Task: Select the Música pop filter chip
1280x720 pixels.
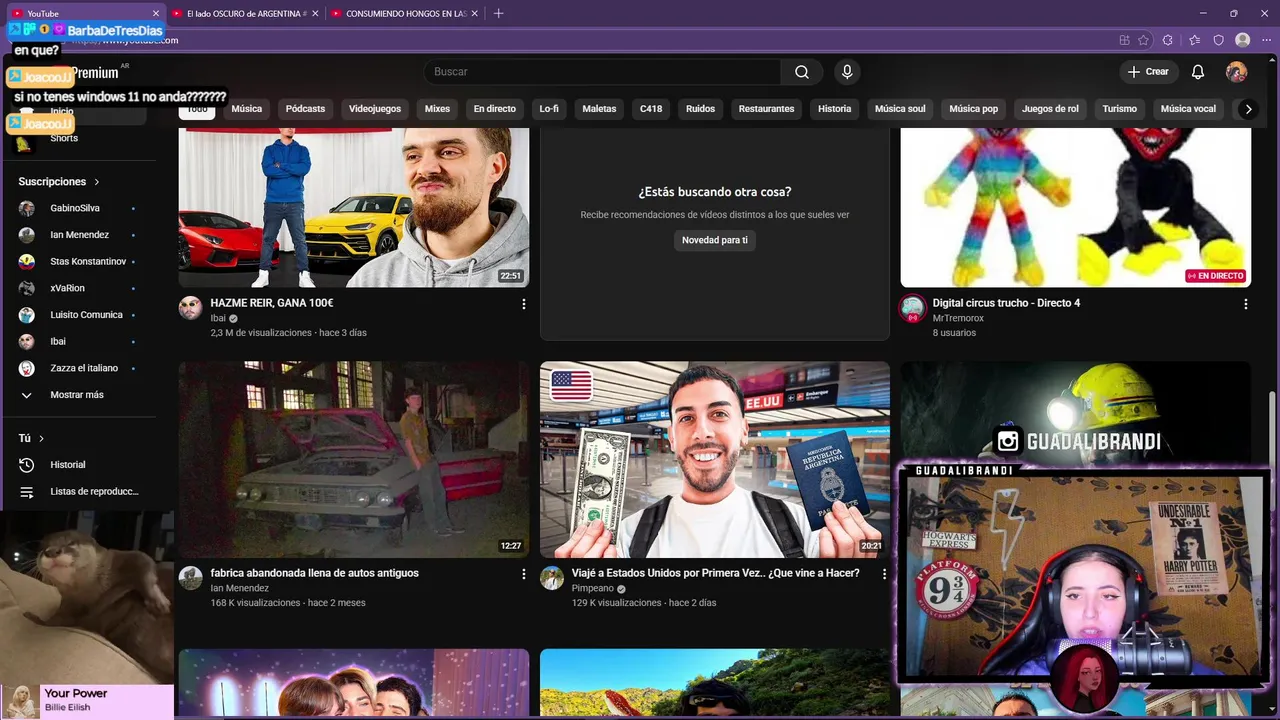Action: pos(973,109)
